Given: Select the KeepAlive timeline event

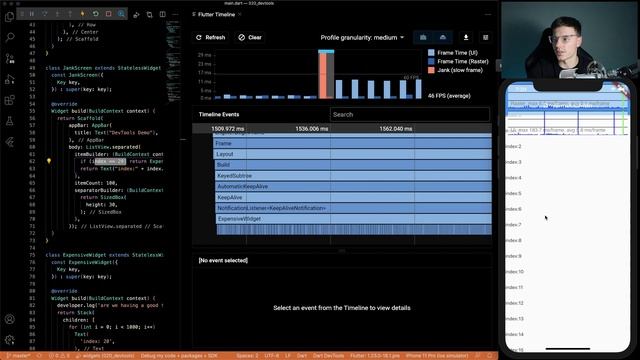Looking at the screenshot, I should (x=353, y=197).
